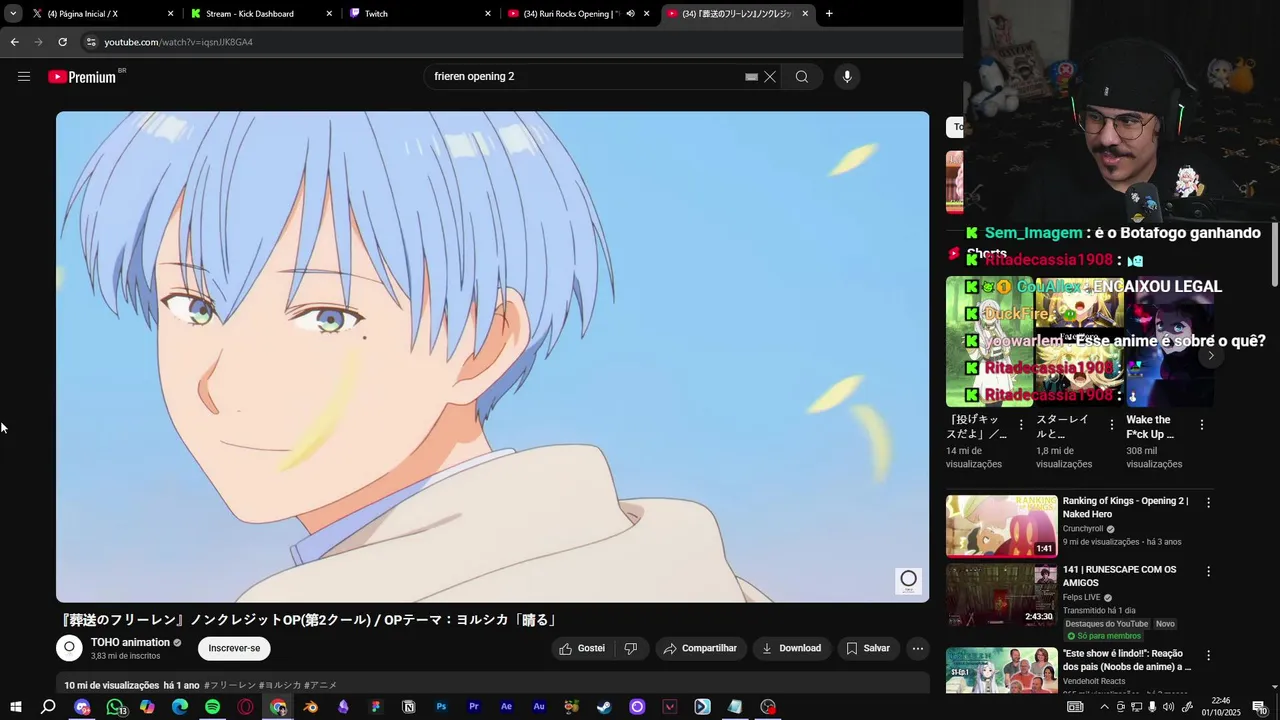The width and height of the screenshot is (1280, 720).
Task: Open the on-screen keyboard in search box
Action: coord(751,77)
